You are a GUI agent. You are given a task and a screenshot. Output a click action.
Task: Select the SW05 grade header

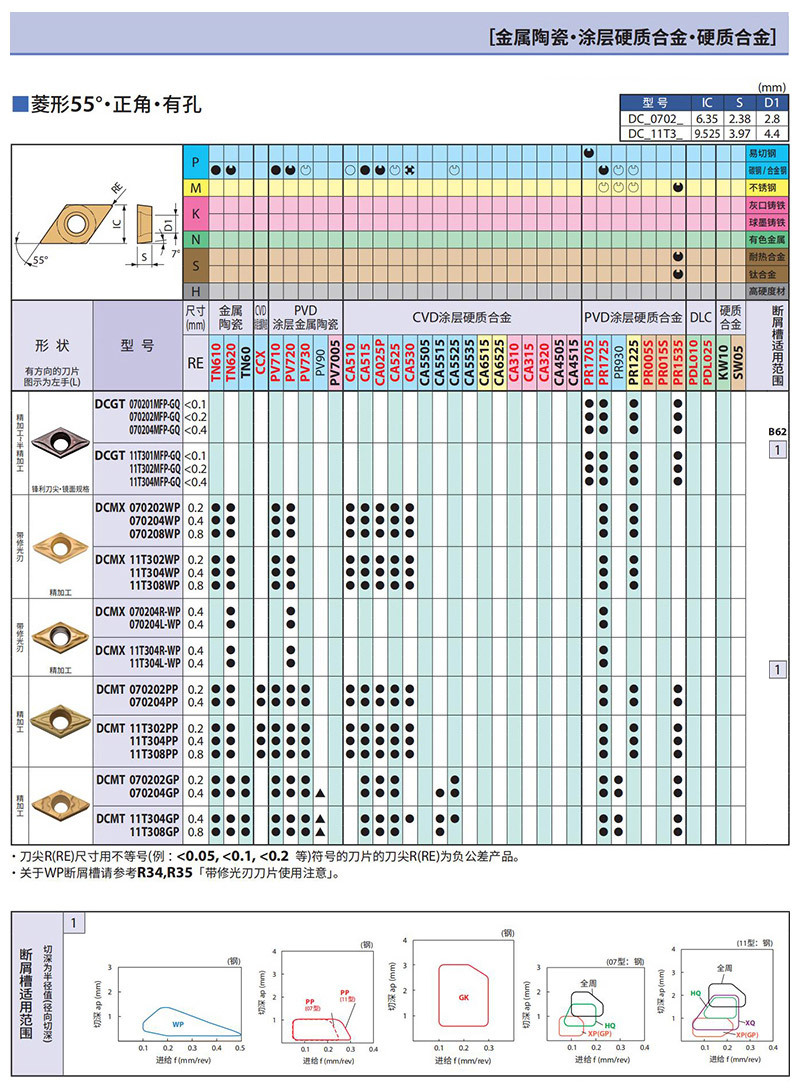[738, 362]
